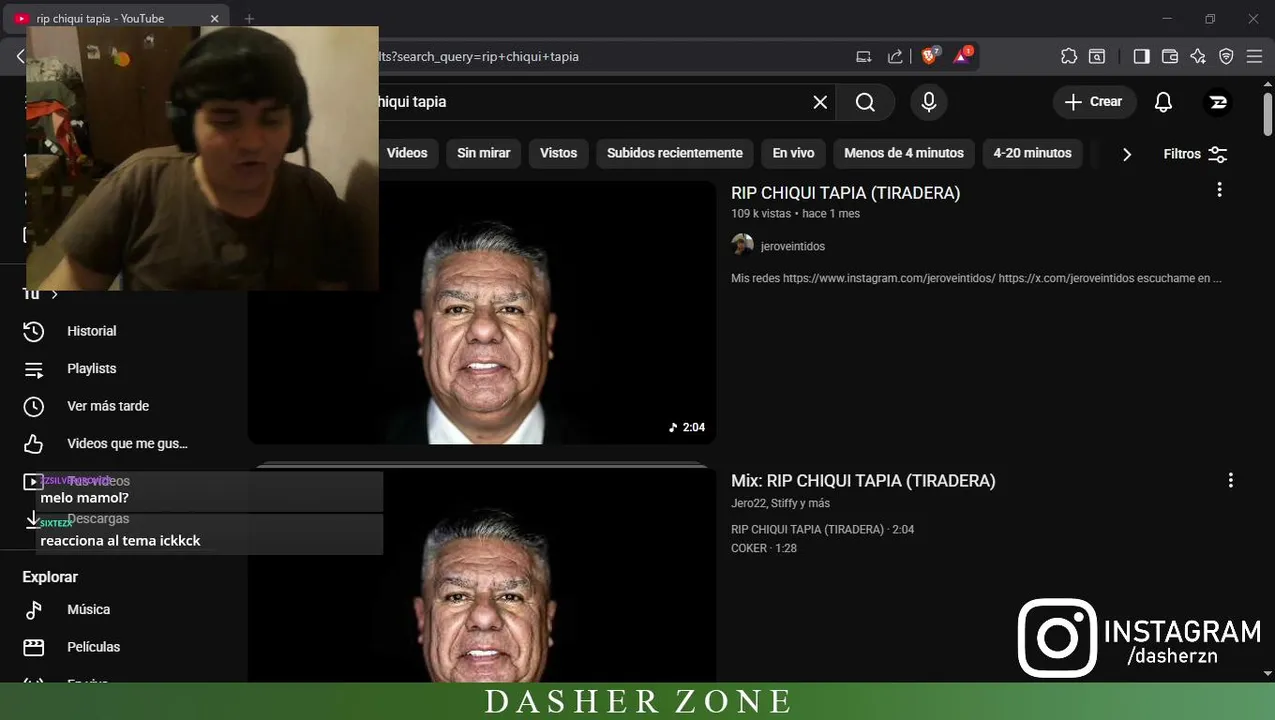Open Música in the Explorar section
This screenshot has height=720, width=1275.
[x=88, y=610]
